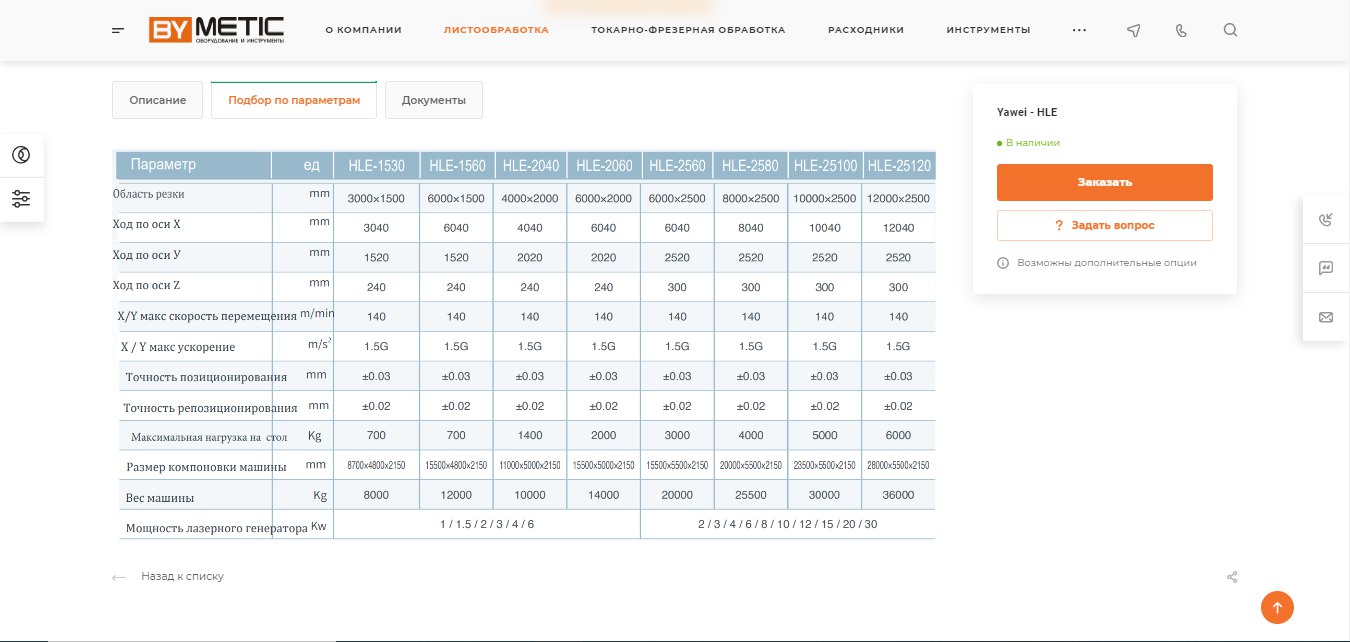Click the orange scroll-to-top arrow button
Screen dimensions: 1350x642
[1277, 606]
